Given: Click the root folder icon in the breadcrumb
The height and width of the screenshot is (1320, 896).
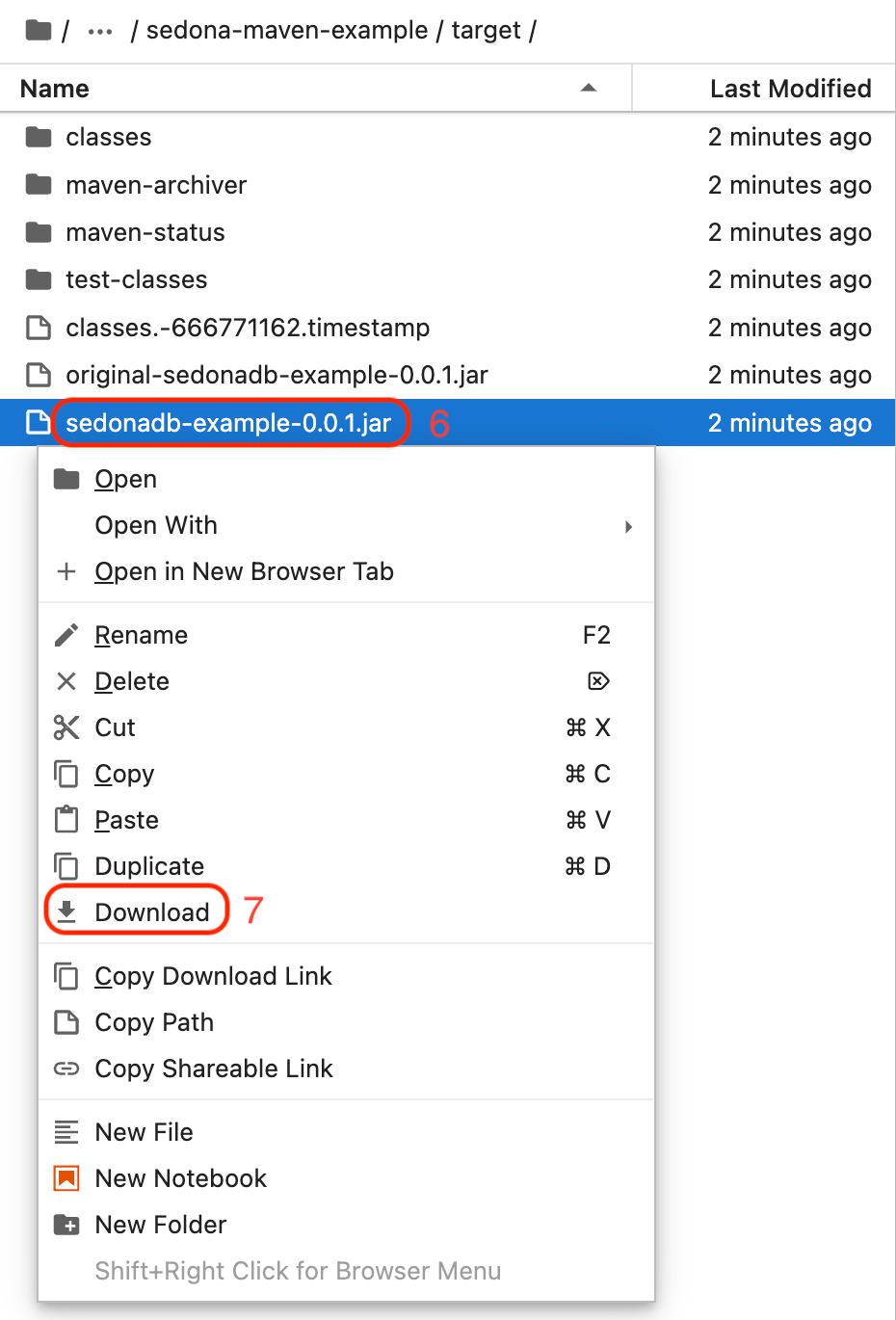Looking at the screenshot, I should (x=37, y=30).
